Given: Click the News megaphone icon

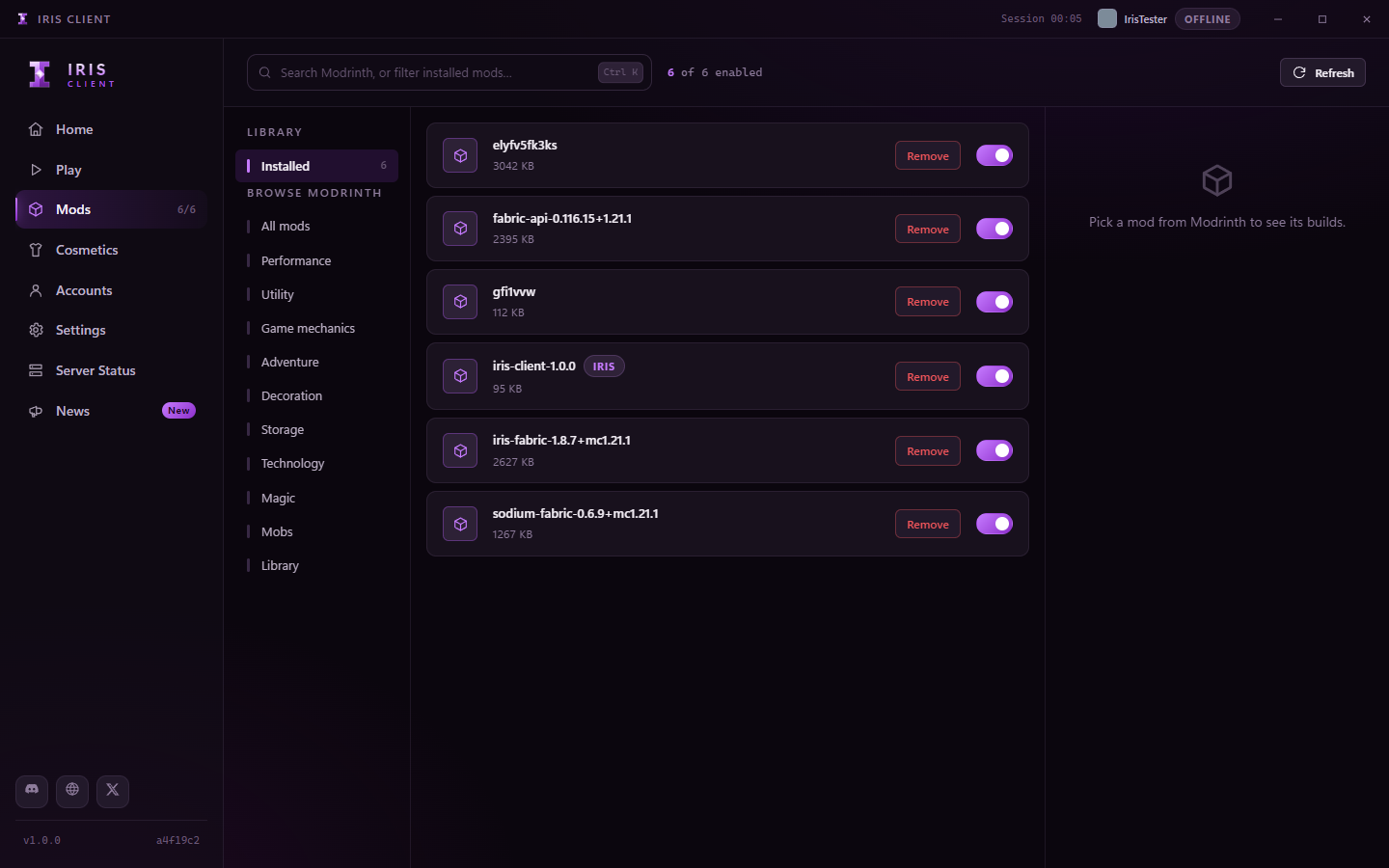Looking at the screenshot, I should tap(36, 411).
